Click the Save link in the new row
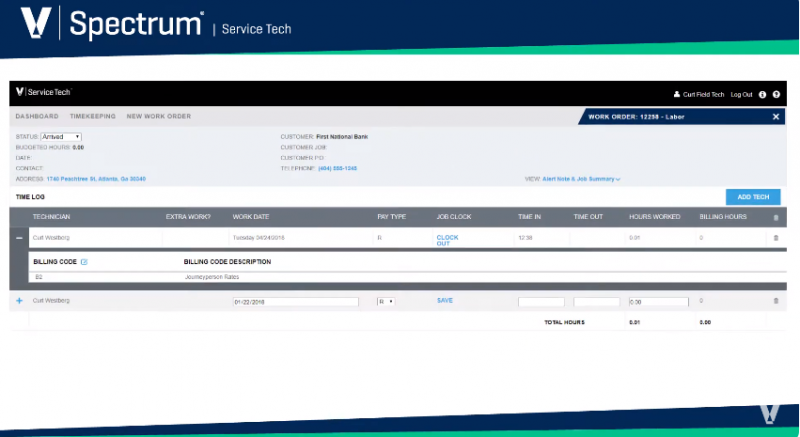Screen dimensions: 800x437 tap(445, 300)
